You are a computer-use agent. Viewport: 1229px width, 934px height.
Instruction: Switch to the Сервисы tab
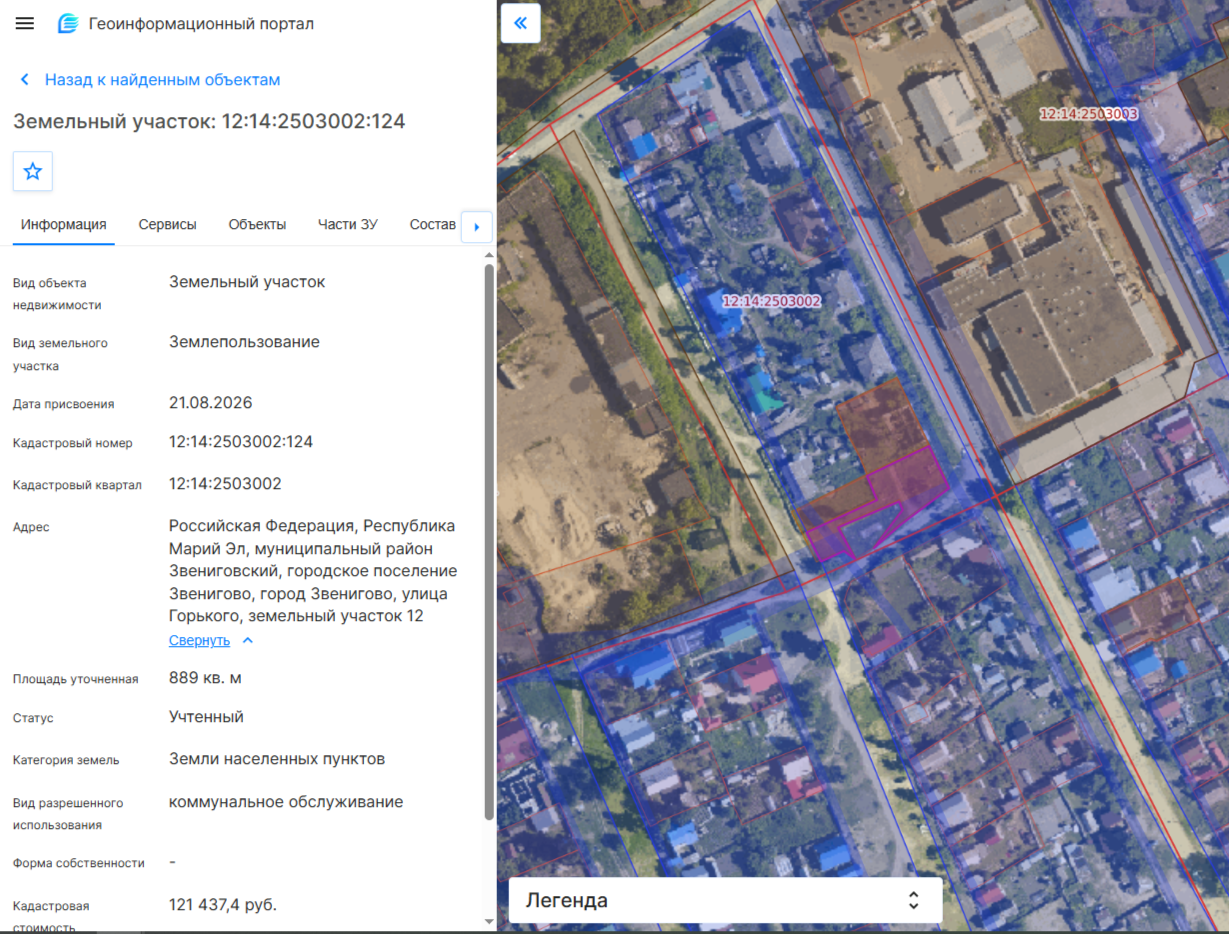click(167, 224)
